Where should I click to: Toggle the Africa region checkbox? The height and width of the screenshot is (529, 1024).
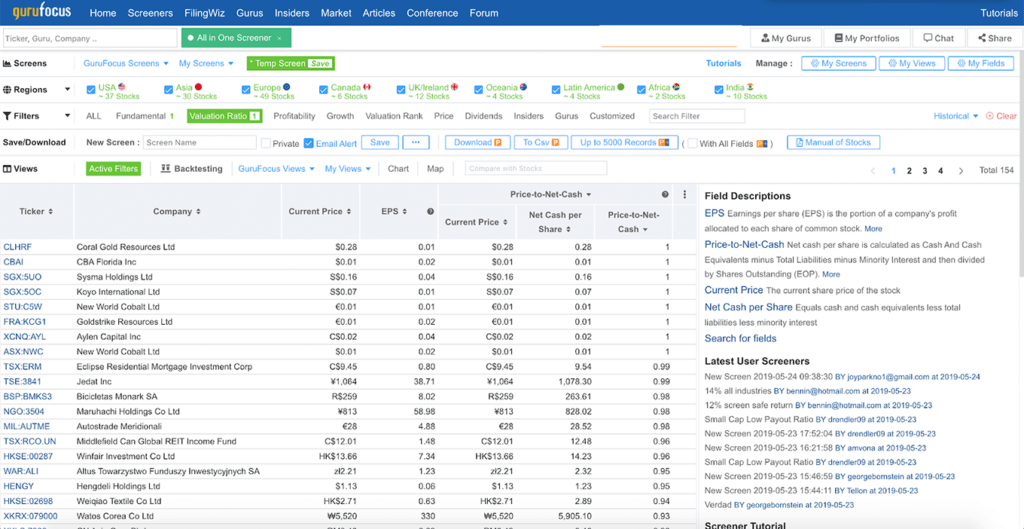coord(641,89)
